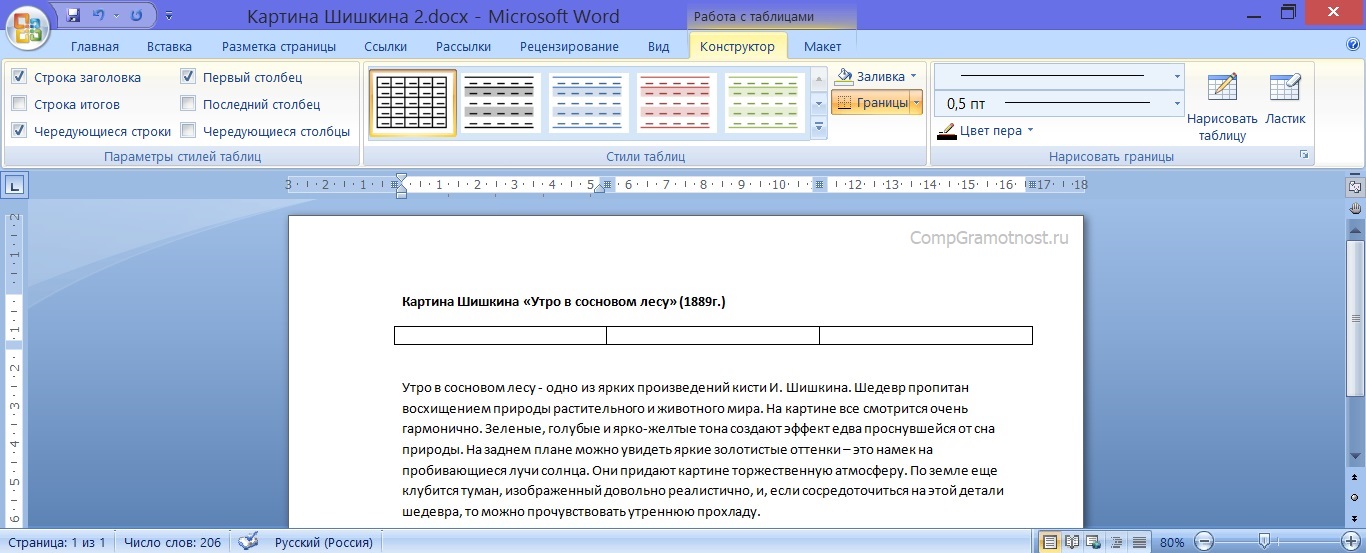This screenshot has height=553, width=1366.
Task: Apply the red dashed table style thumbnail
Action: click(x=677, y=102)
